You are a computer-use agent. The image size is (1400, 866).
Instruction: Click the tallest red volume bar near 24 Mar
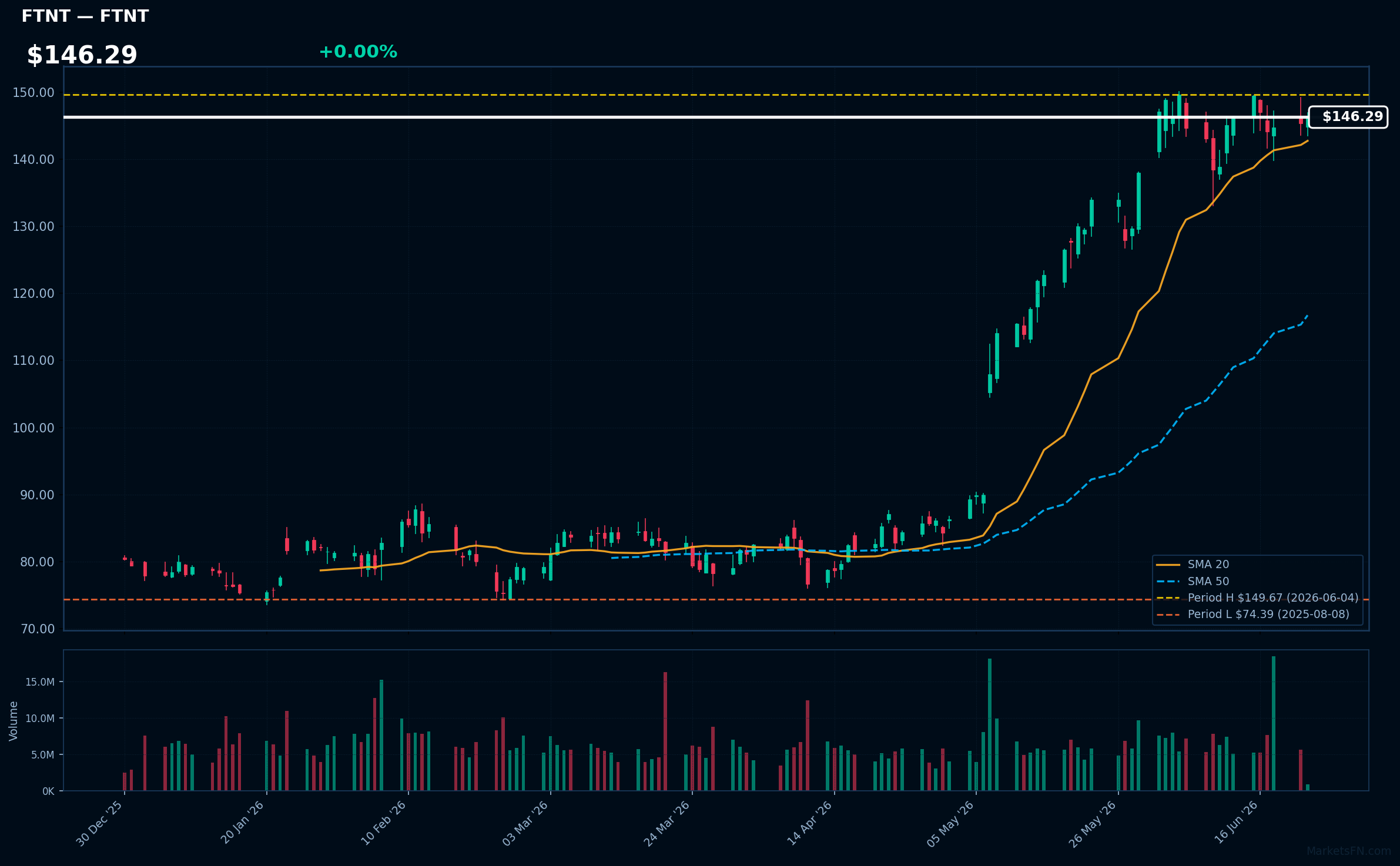tap(665, 731)
